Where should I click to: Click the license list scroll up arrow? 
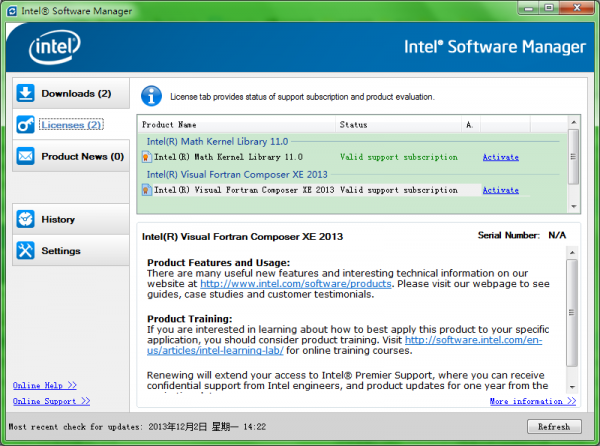point(574,122)
